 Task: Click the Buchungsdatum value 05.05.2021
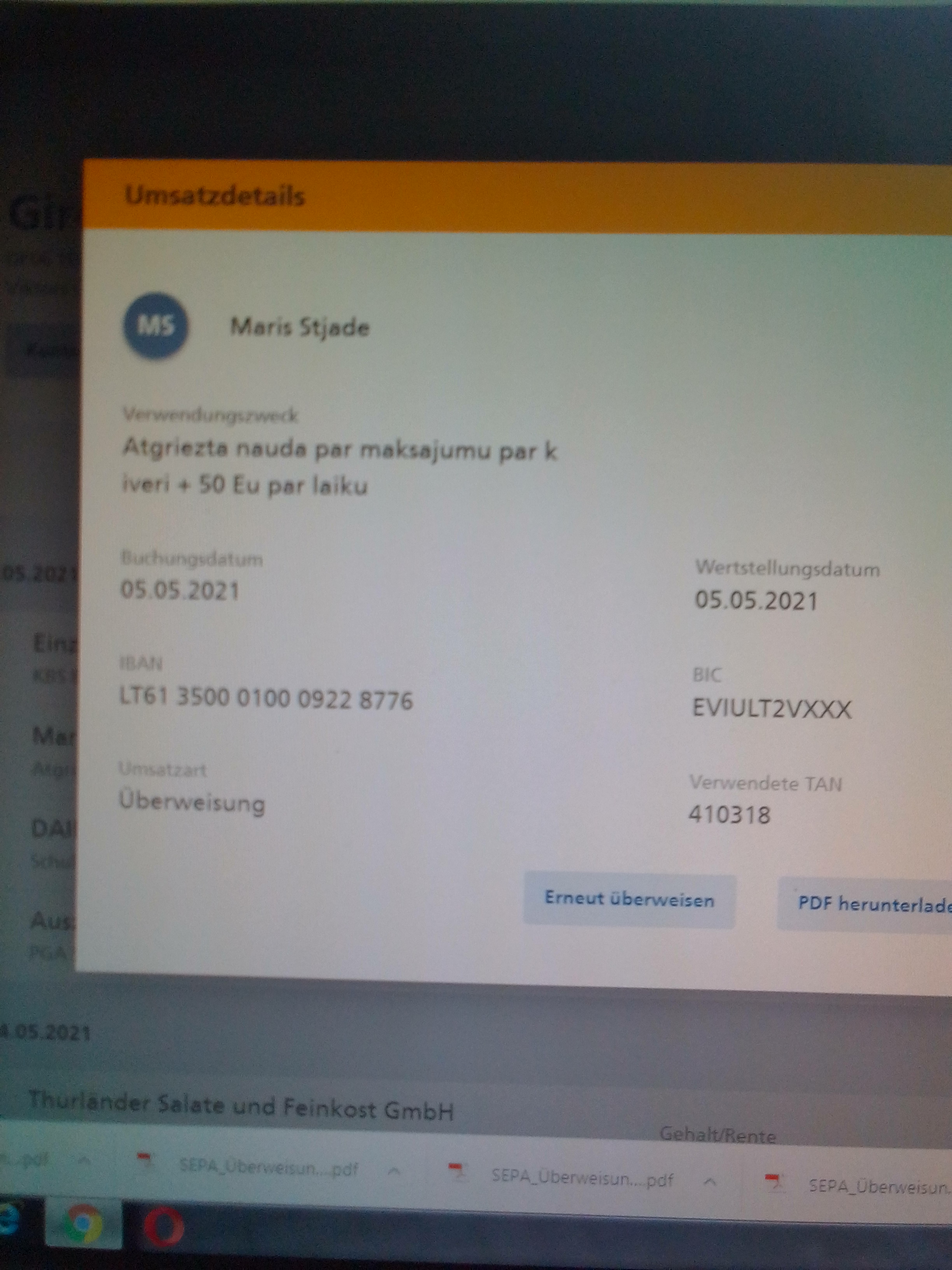point(180,591)
